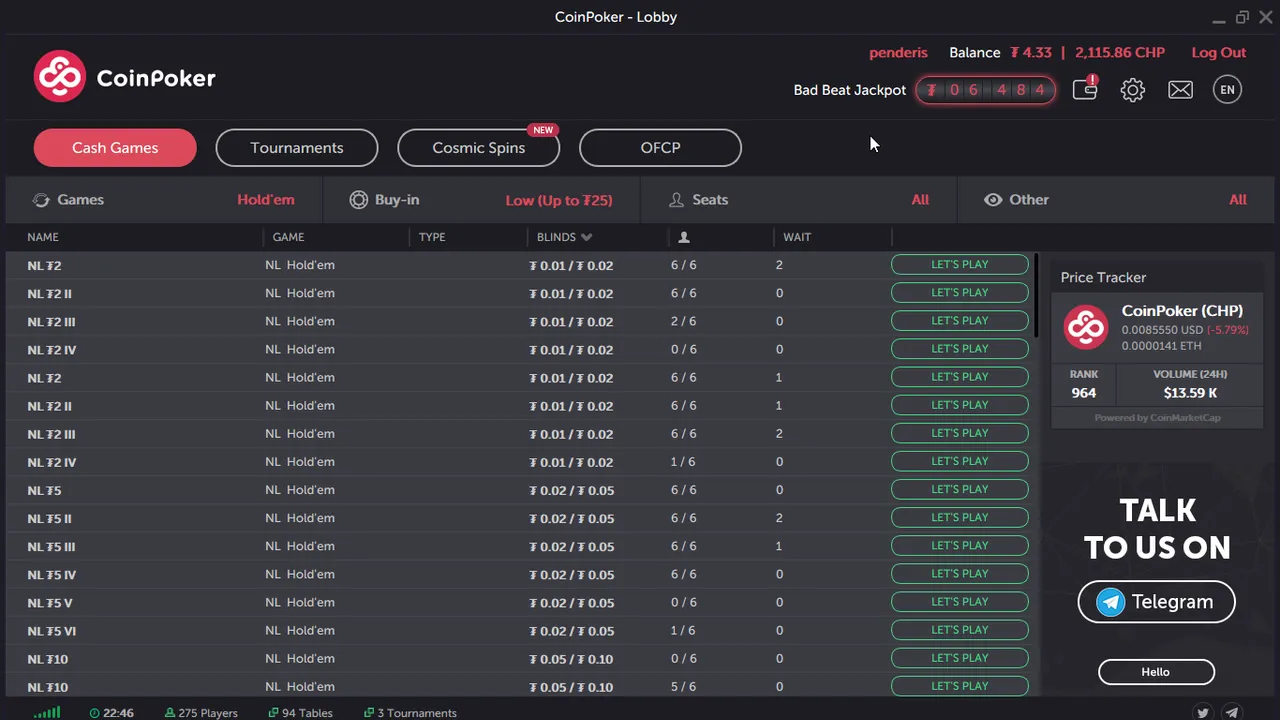
Task: Open the Buy-in filter Low (Up to ₮25)
Action: click(481, 200)
